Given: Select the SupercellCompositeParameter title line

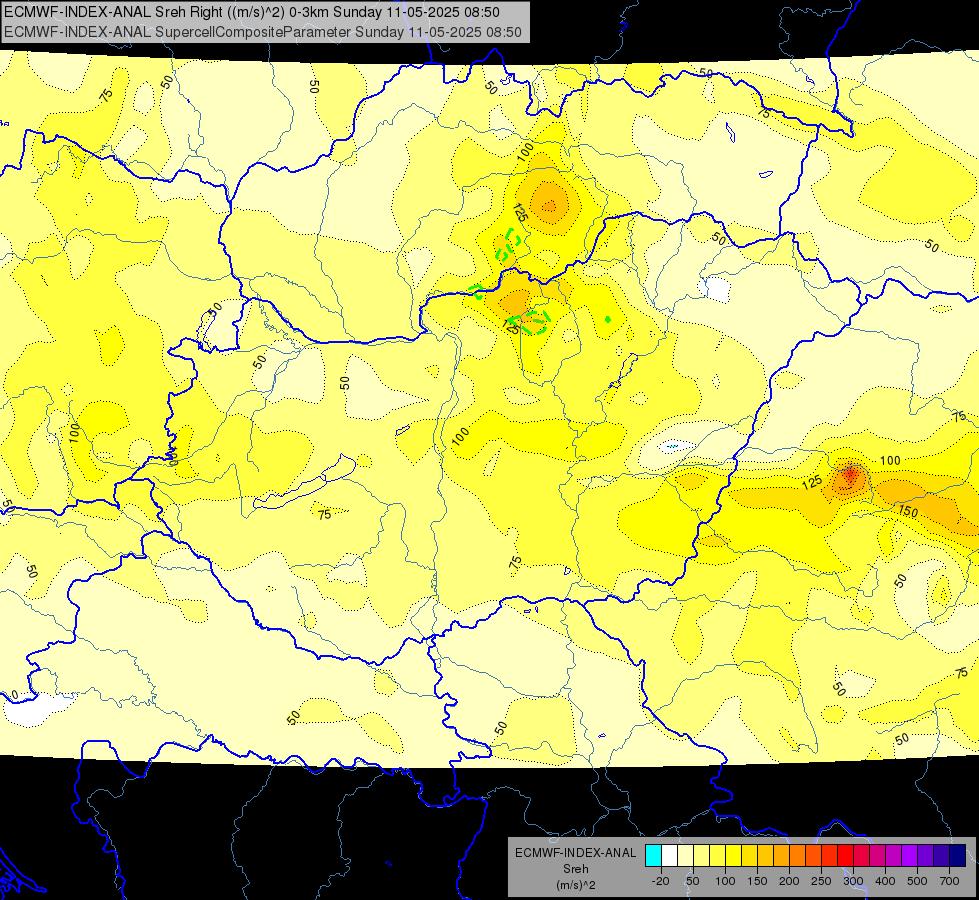Looking at the screenshot, I should click(x=263, y=32).
